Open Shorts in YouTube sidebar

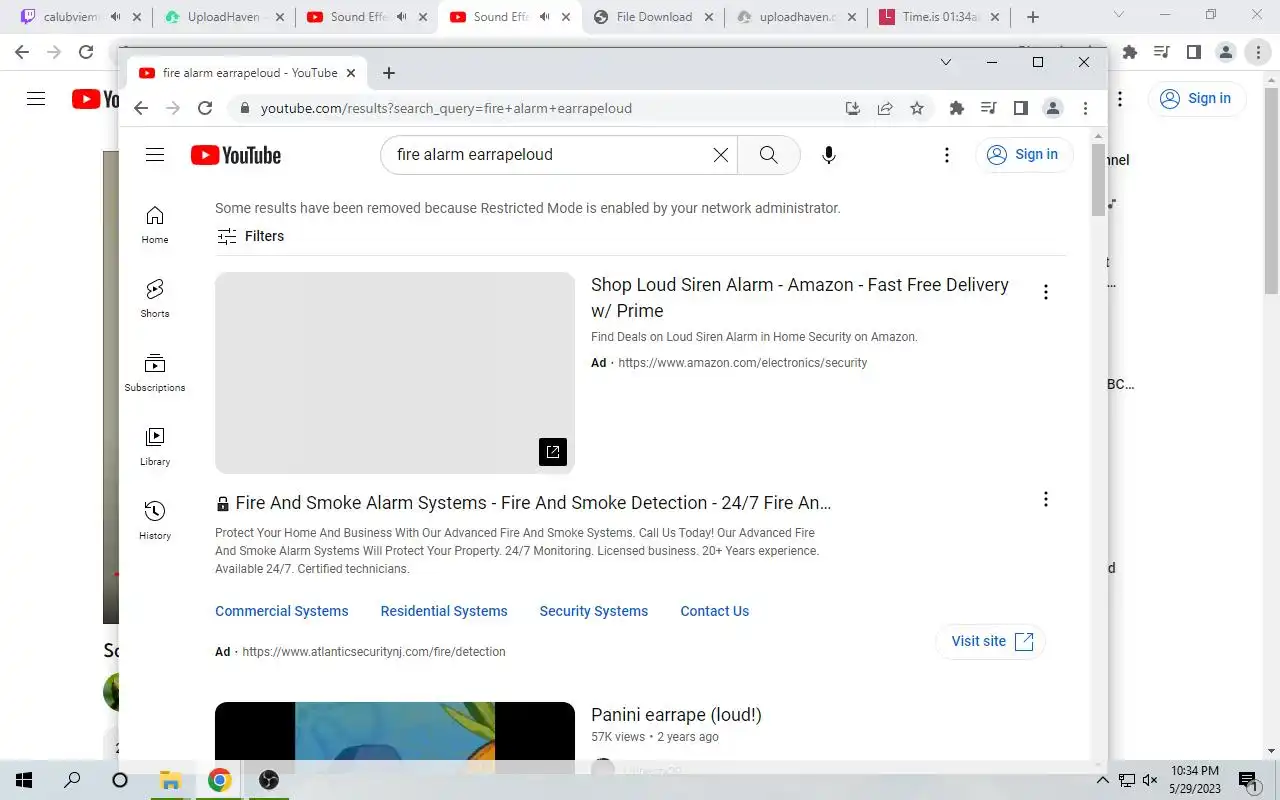coord(155,299)
